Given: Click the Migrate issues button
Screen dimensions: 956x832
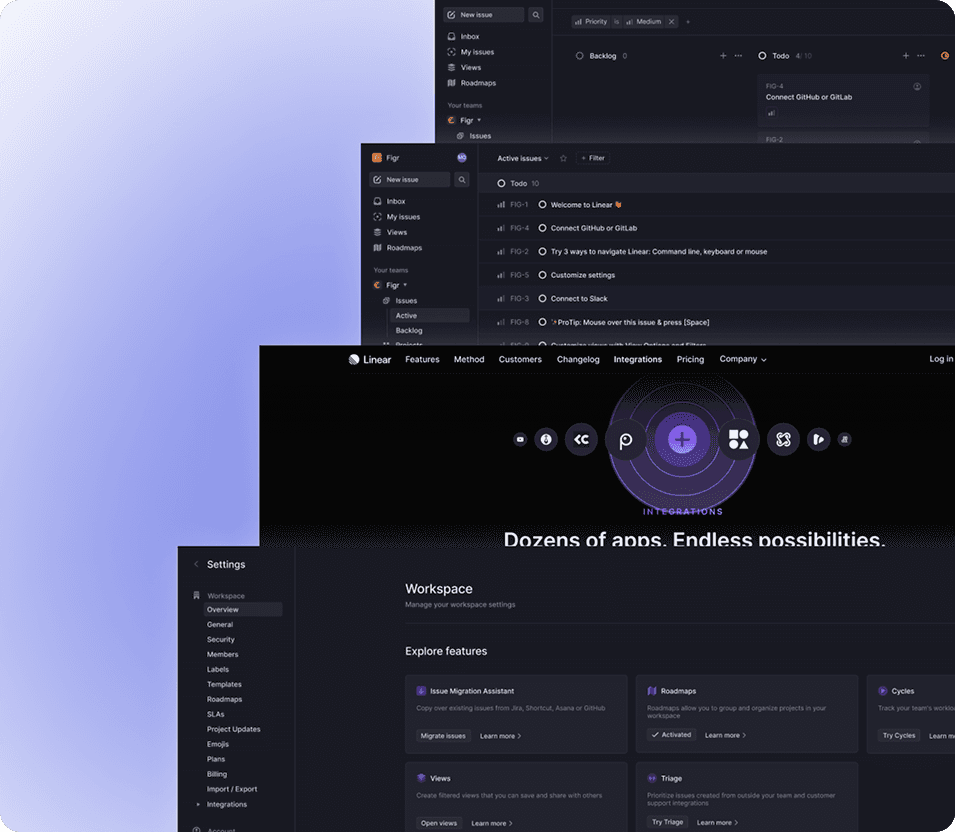Looking at the screenshot, I should point(443,736).
